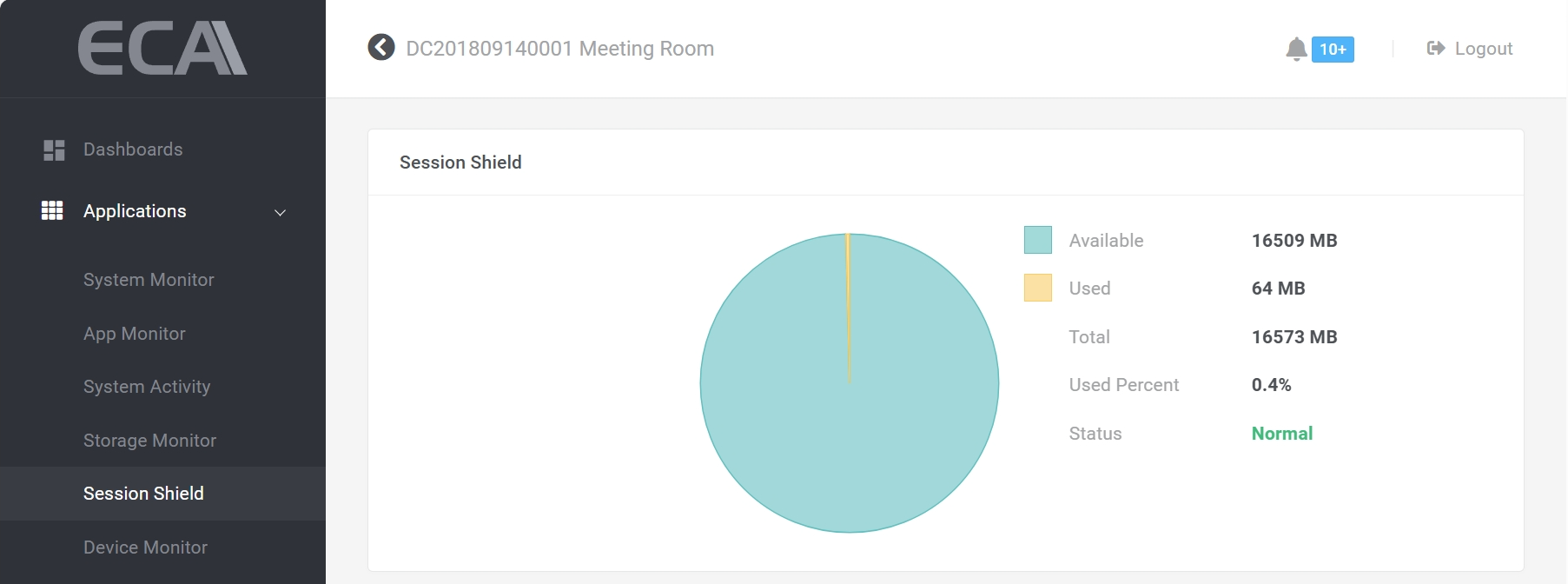Click the logout arrow icon

point(1435,49)
